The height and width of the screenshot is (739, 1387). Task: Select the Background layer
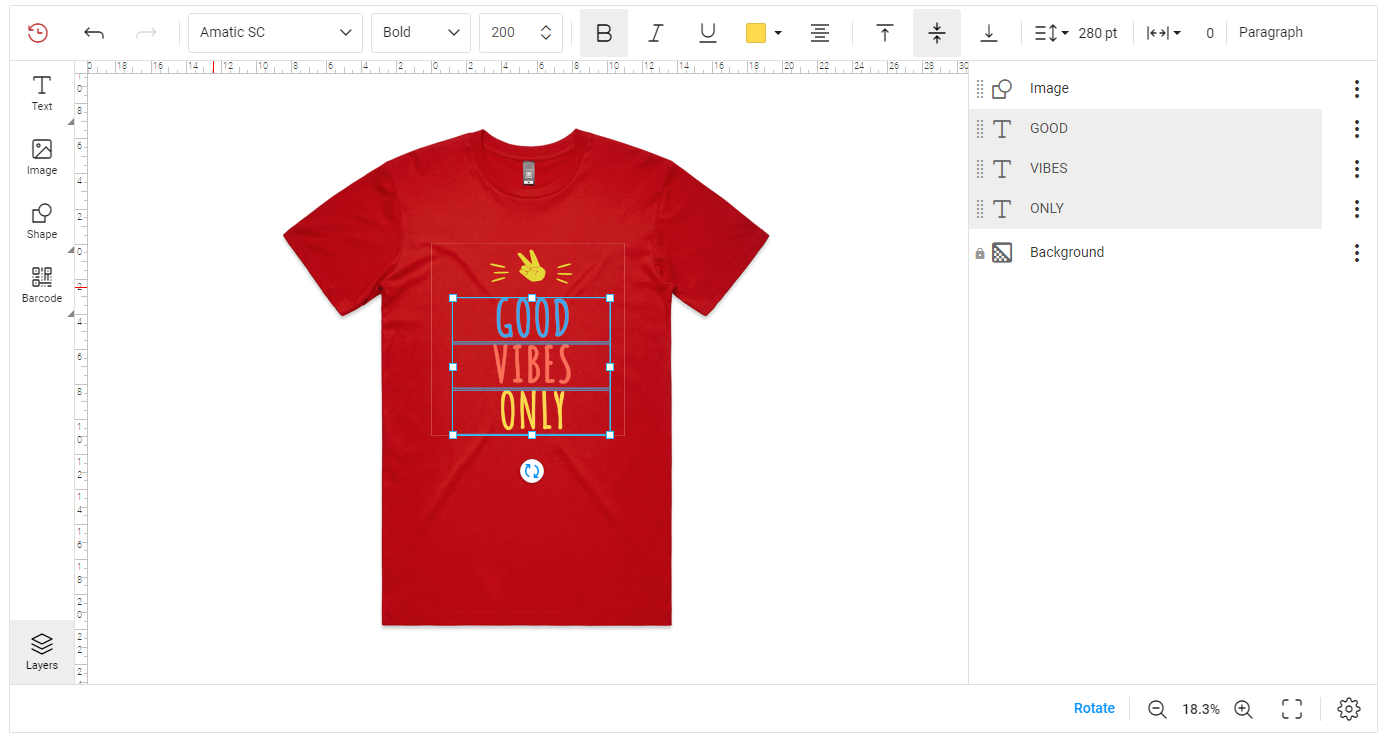(1145, 253)
